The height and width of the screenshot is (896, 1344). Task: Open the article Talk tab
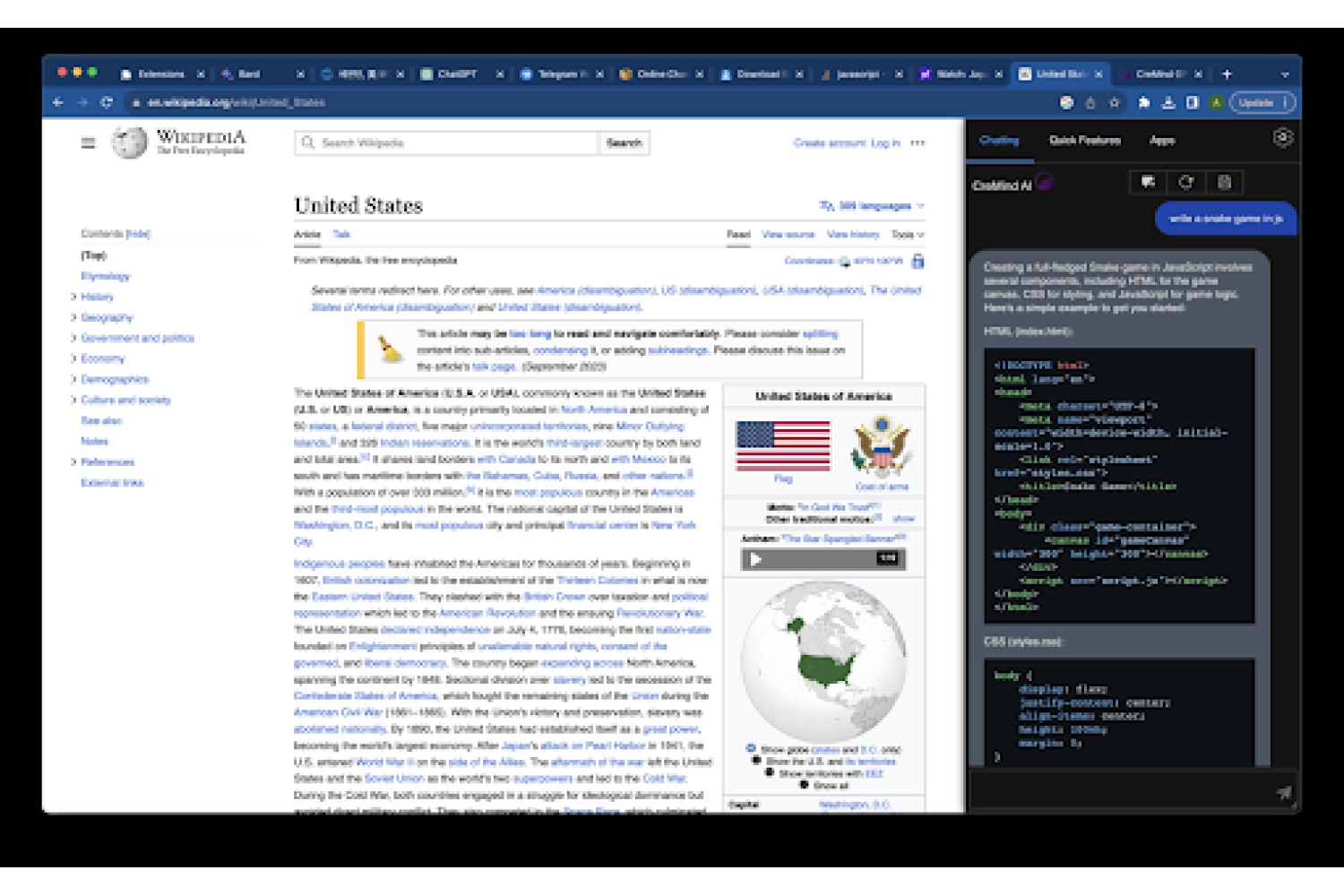coord(341,234)
